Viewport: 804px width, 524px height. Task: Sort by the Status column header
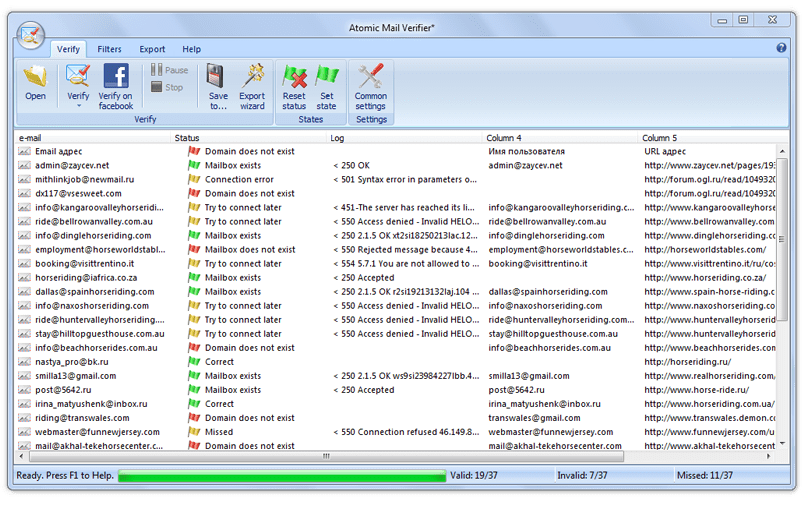(249, 138)
